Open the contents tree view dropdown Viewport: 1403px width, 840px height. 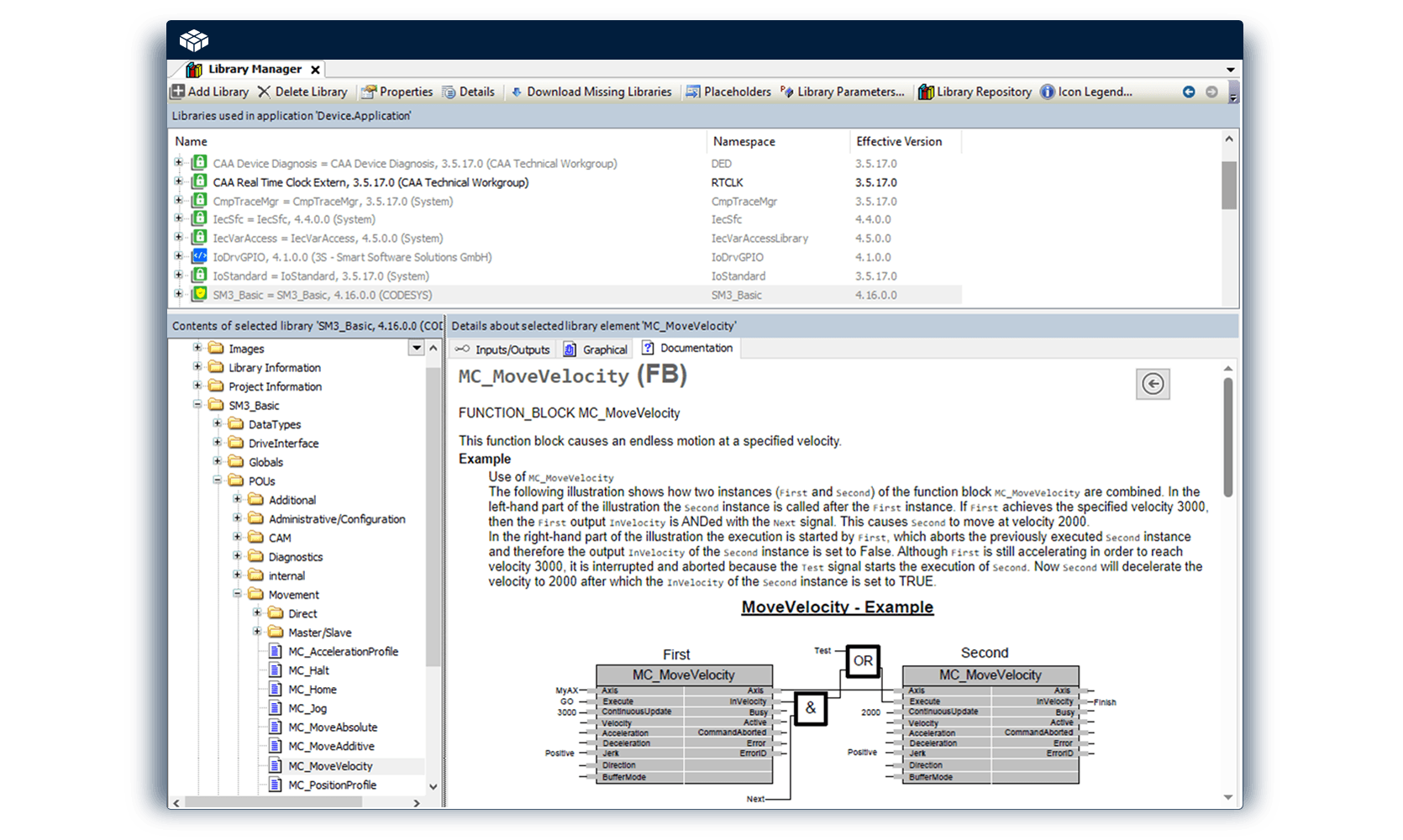pos(416,348)
